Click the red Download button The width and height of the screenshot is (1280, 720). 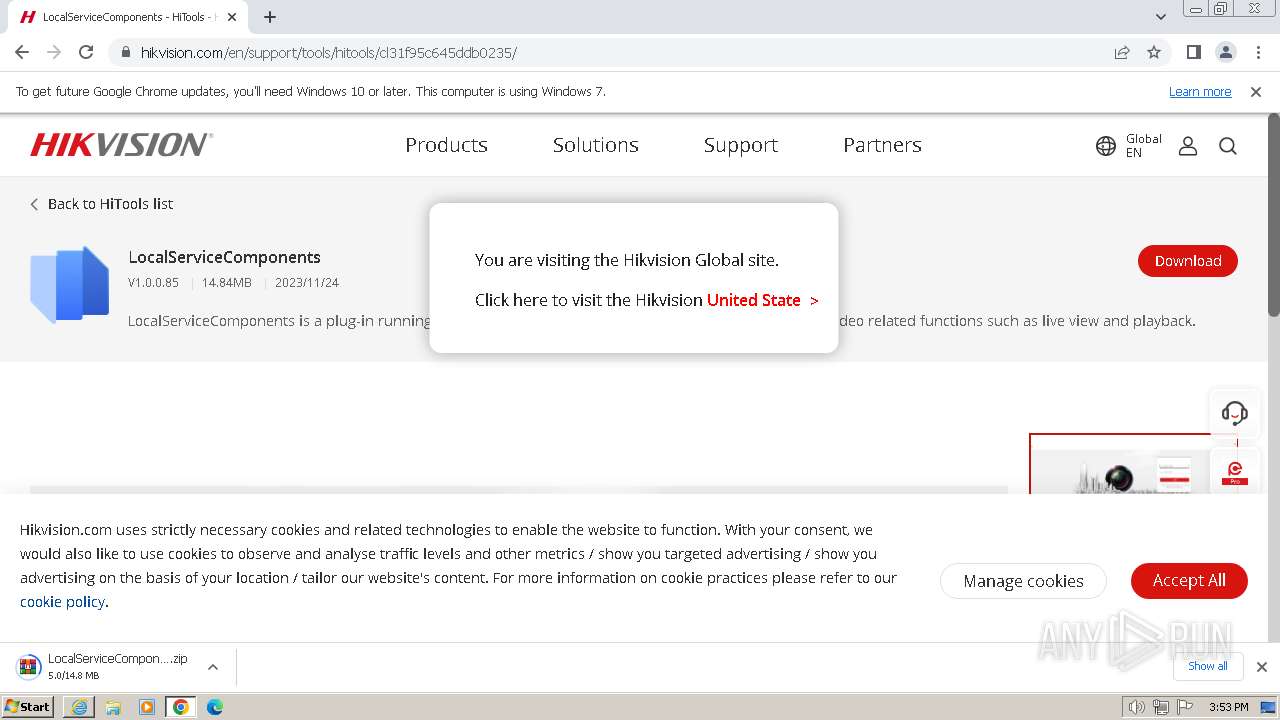tap(1188, 261)
